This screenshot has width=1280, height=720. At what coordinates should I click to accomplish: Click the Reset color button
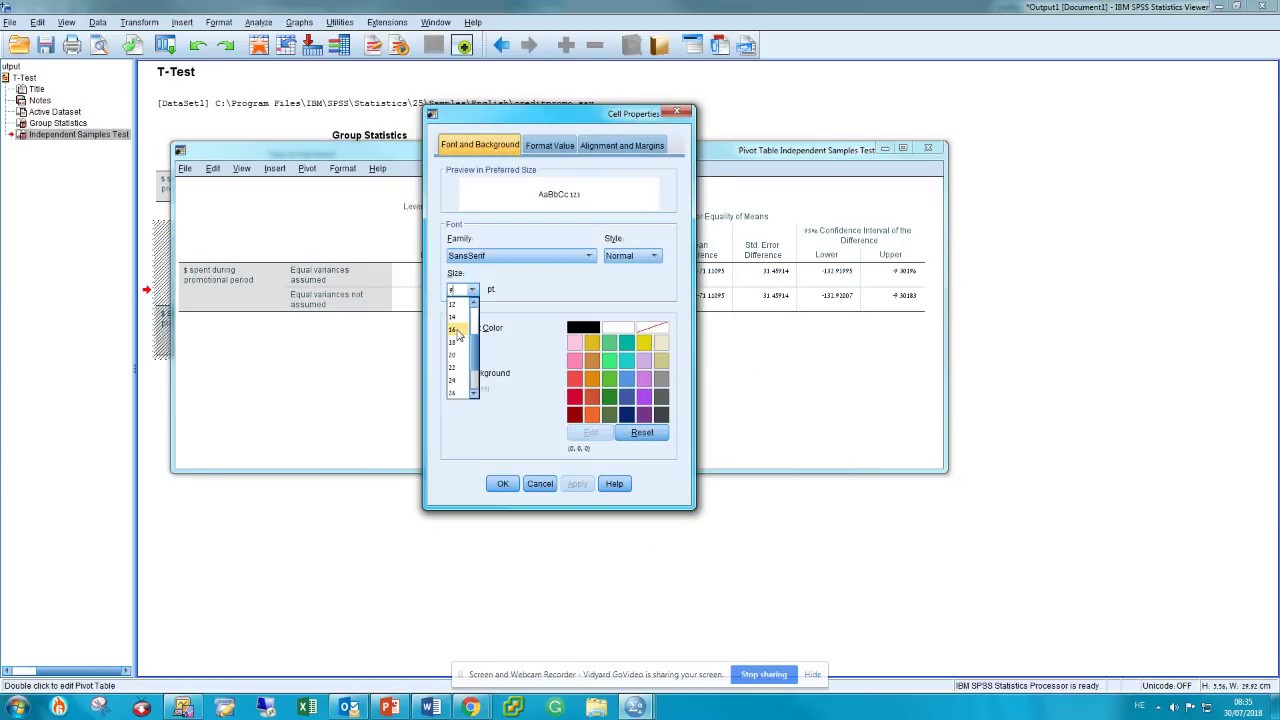click(x=642, y=433)
